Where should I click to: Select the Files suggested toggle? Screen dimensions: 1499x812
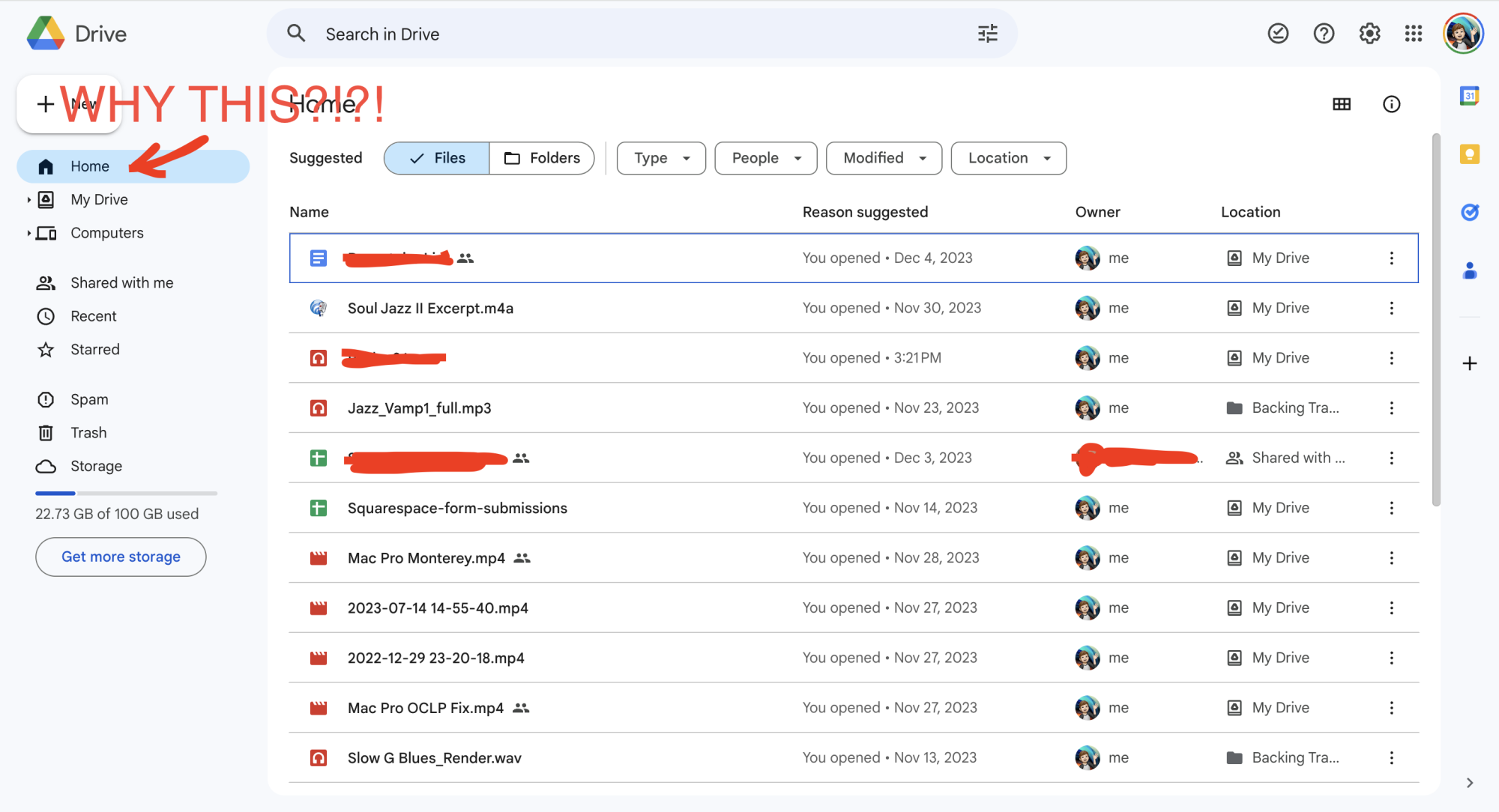point(437,158)
